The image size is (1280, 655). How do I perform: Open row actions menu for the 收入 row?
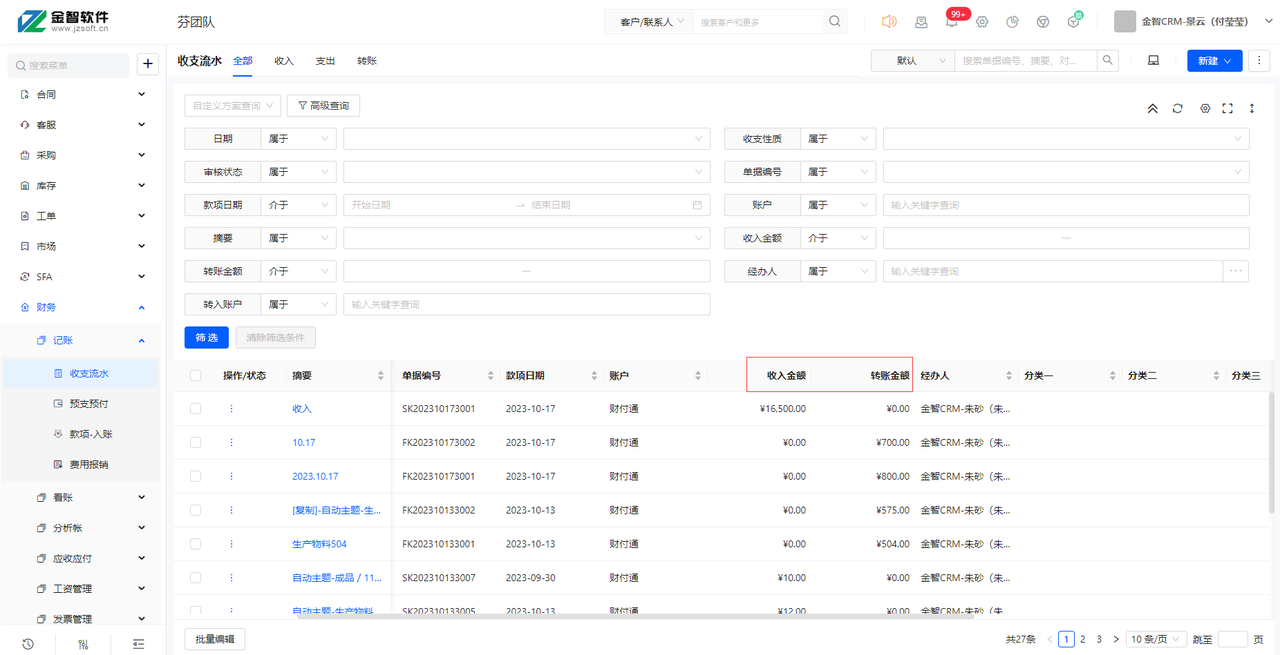[x=232, y=408]
